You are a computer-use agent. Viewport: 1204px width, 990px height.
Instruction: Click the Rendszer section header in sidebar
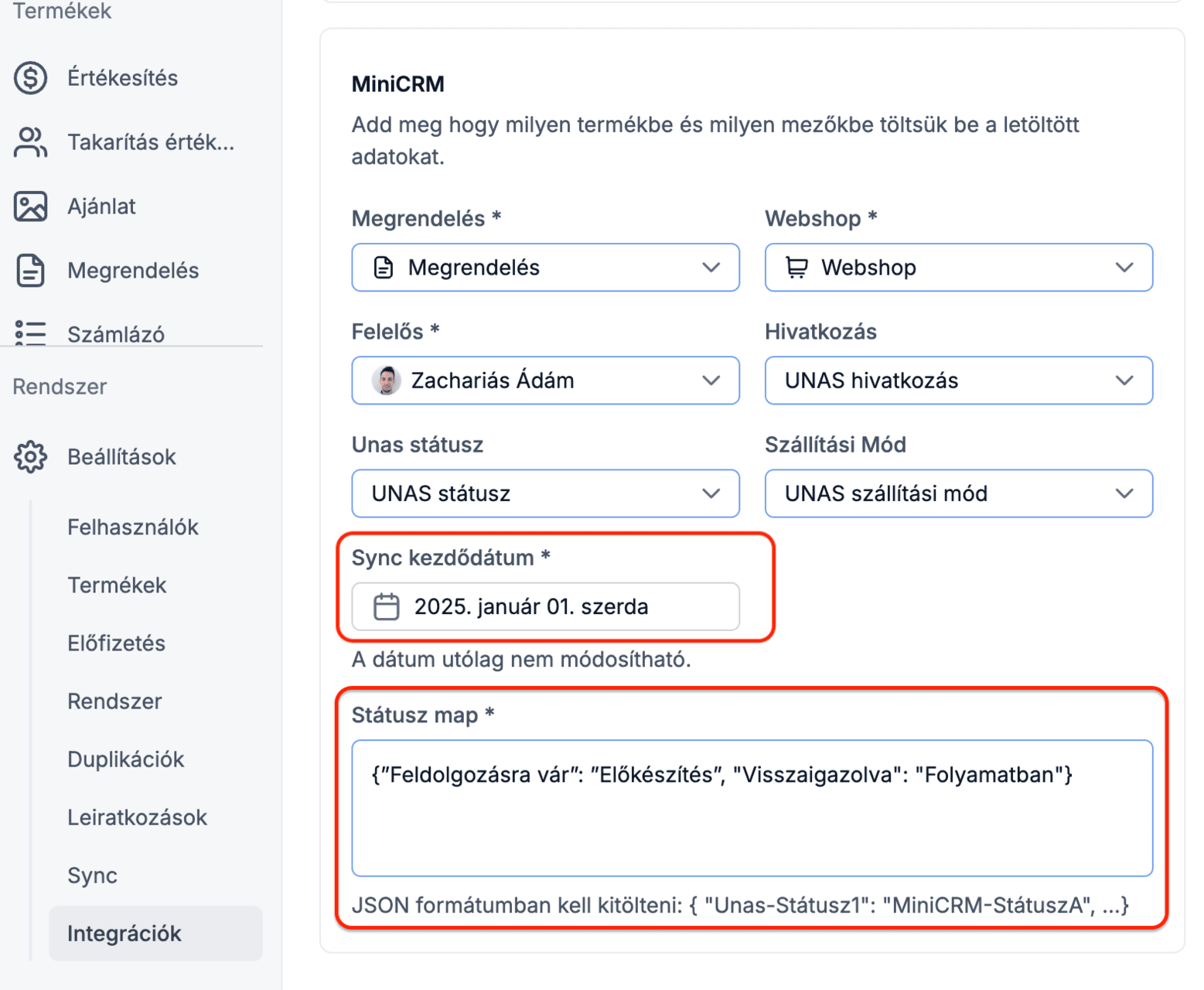[60, 387]
